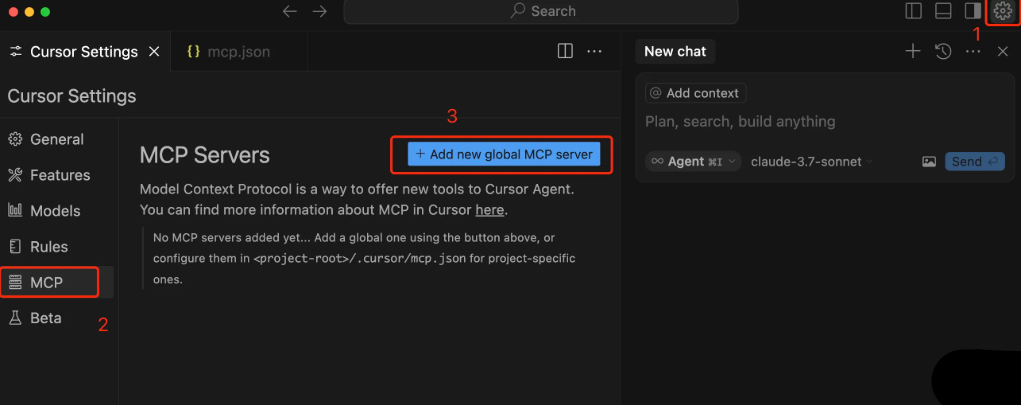This screenshot has height=405, width=1021.
Task: Click the Cursor Settings page title
Action: (x=72, y=96)
